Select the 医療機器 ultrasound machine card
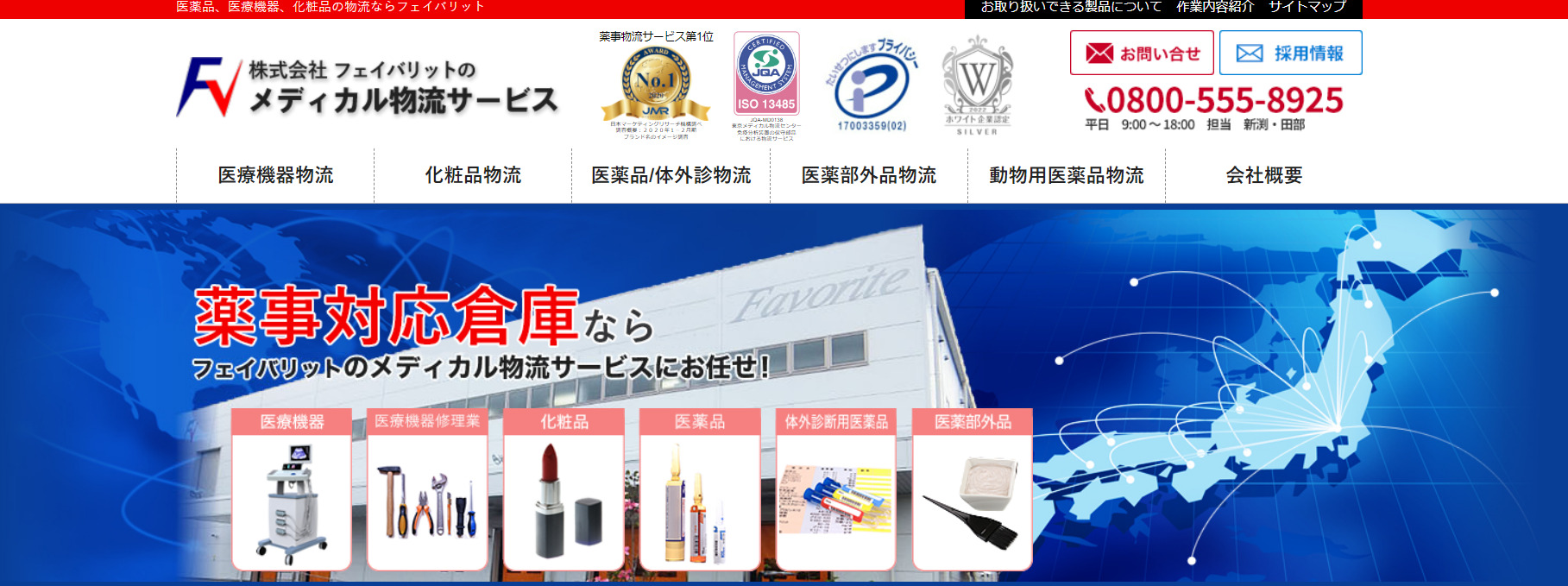1568x586 pixels. click(292, 489)
